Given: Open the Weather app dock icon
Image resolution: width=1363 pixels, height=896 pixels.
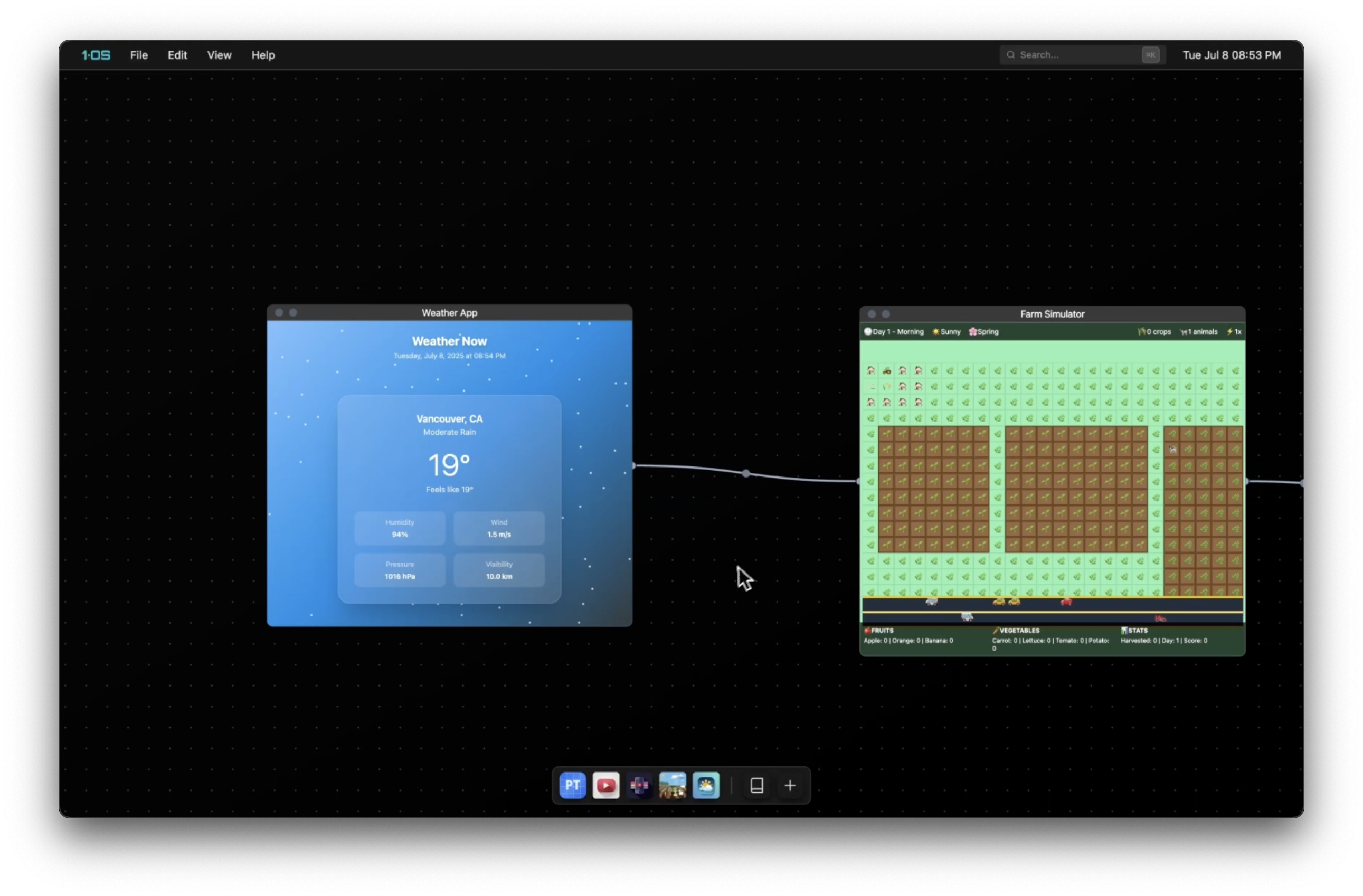Looking at the screenshot, I should click(706, 786).
